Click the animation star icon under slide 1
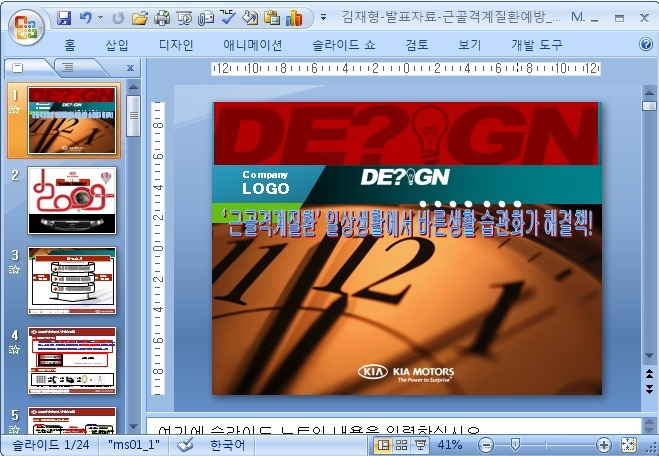 (x=15, y=110)
